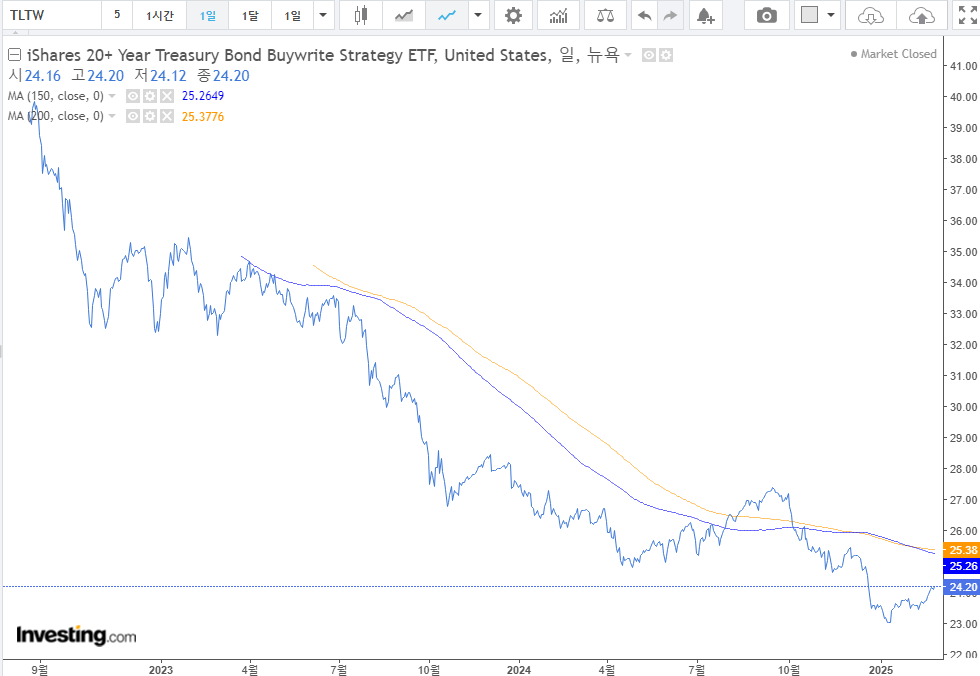
Task: Select the 1달 interval
Action: pyautogui.click(x=250, y=15)
